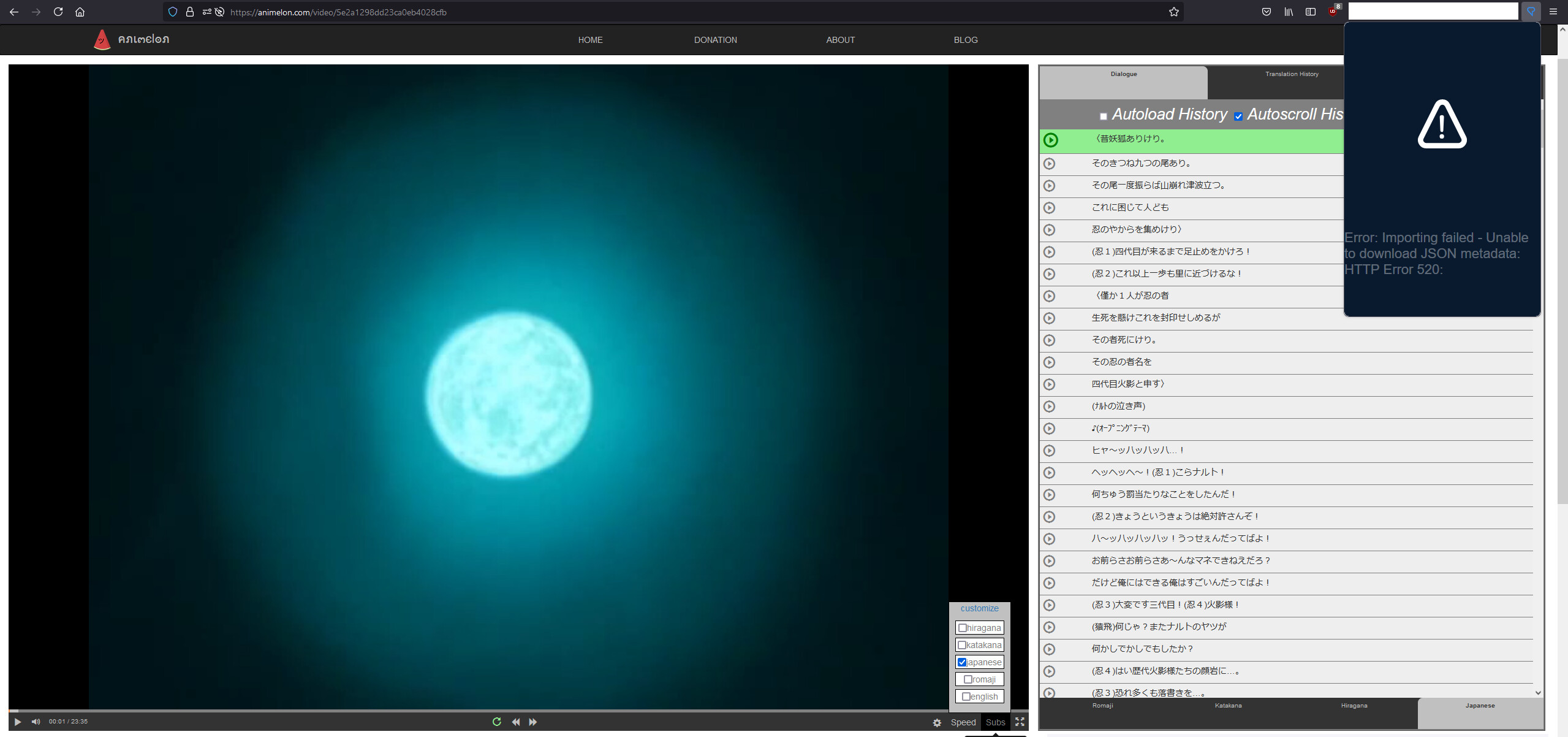The image size is (1568, 737).
Task: Toggle the browser sidebar icon
Action: (1310, 12)
